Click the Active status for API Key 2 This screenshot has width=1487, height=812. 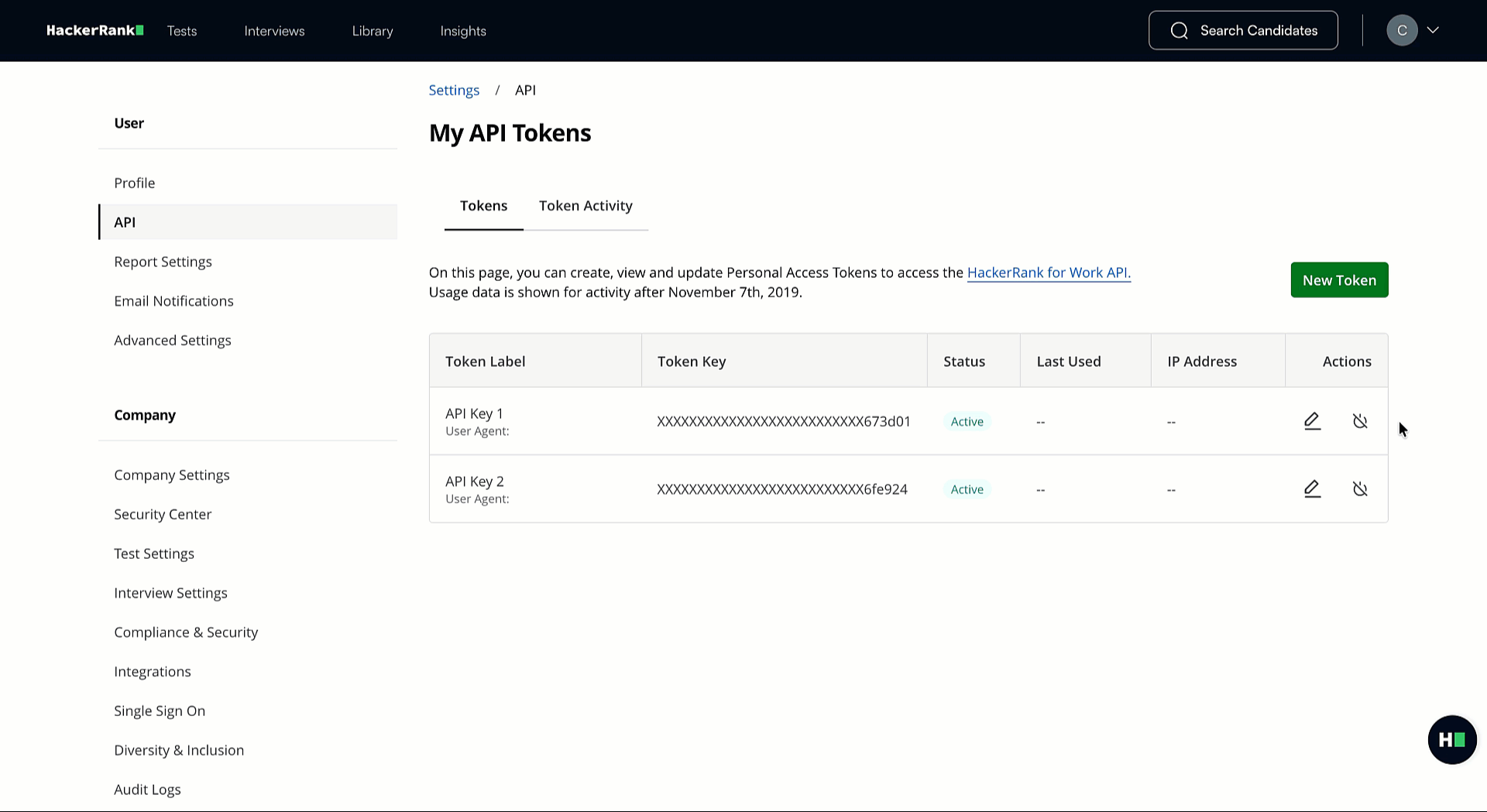[x=967, y=489]
